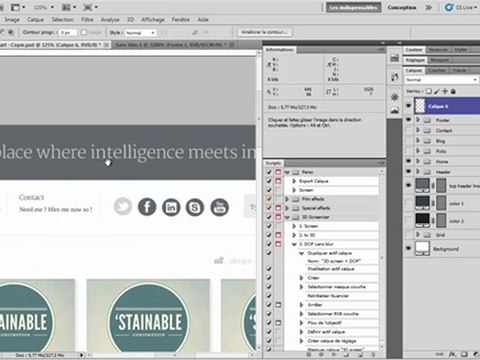Toggle the Lissage checkbox

click(x=84, y=32)
